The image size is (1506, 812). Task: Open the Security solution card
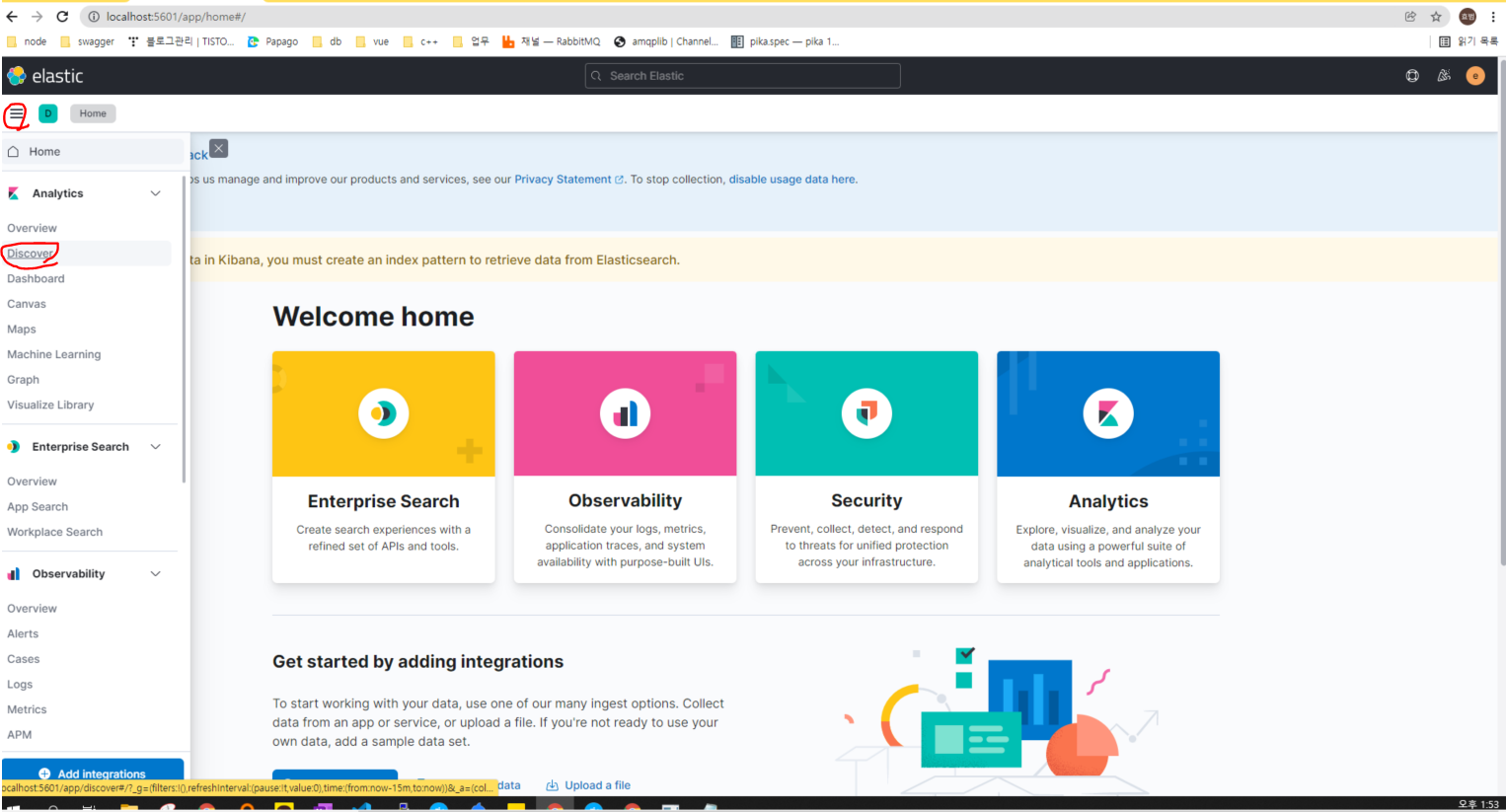point(866,467)
